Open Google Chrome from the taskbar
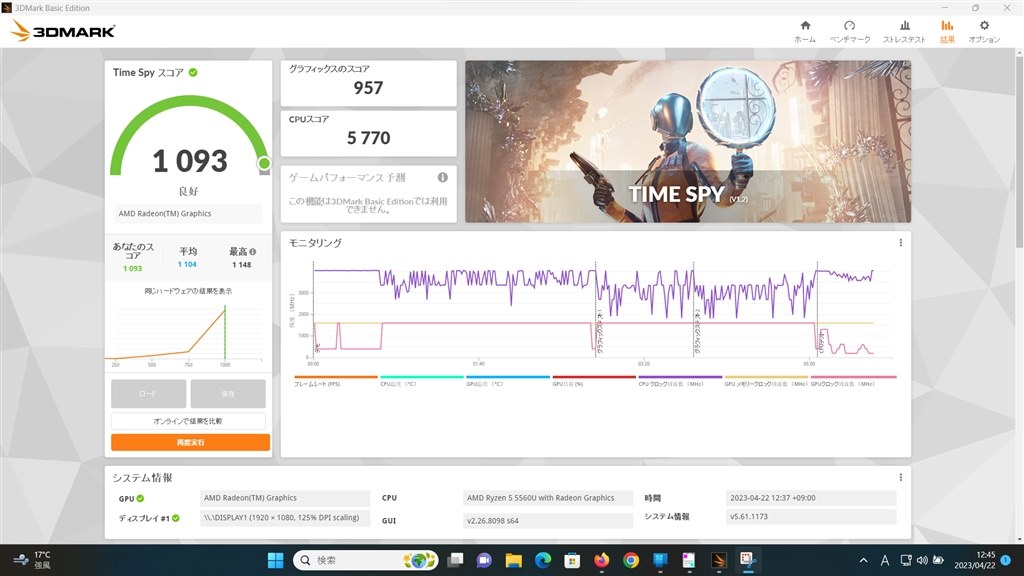The height and width of the screenshot is (576, 1024). (x=631, y=560)
